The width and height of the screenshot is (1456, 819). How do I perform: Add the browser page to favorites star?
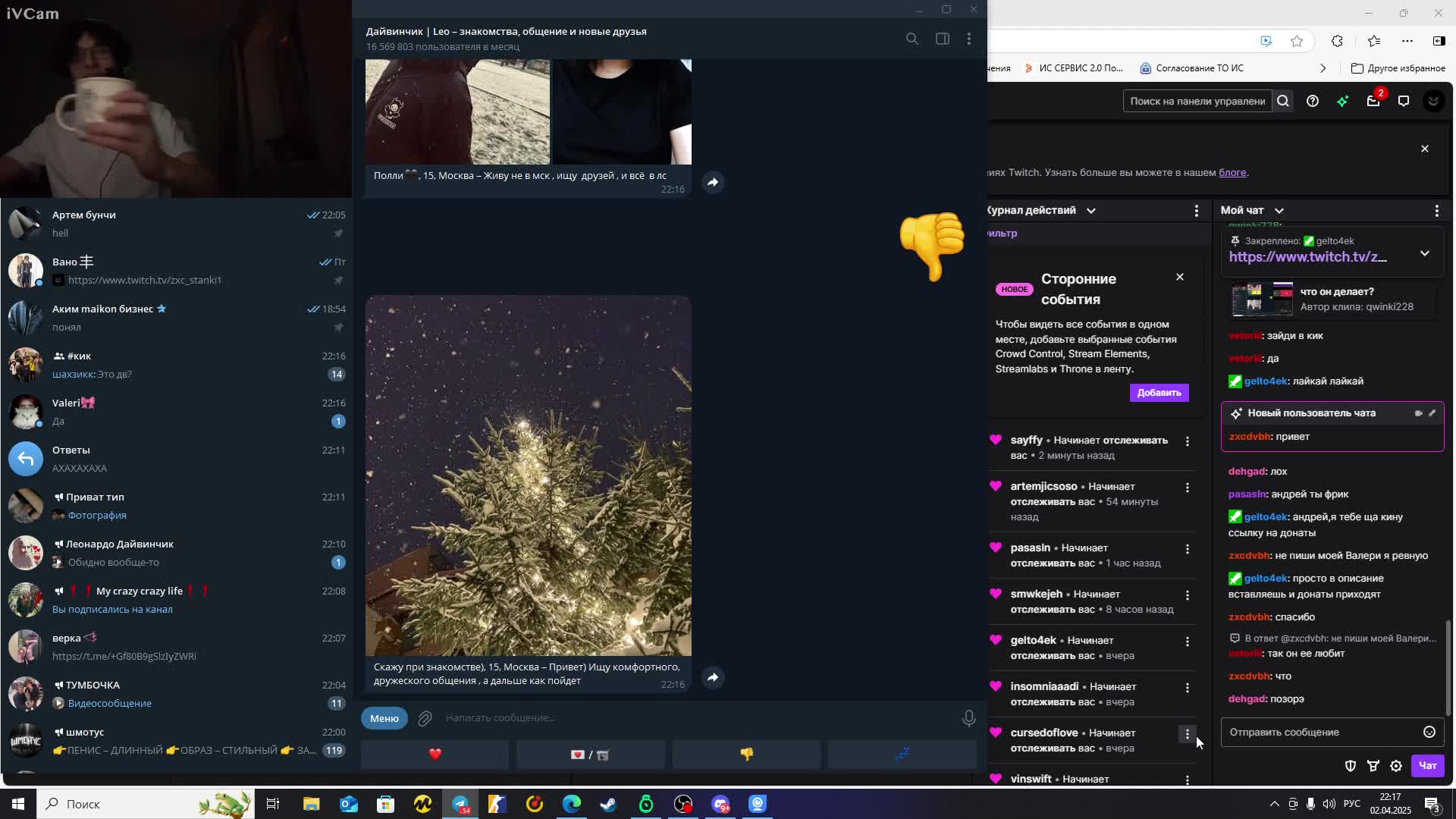(x=1297, y=41)
